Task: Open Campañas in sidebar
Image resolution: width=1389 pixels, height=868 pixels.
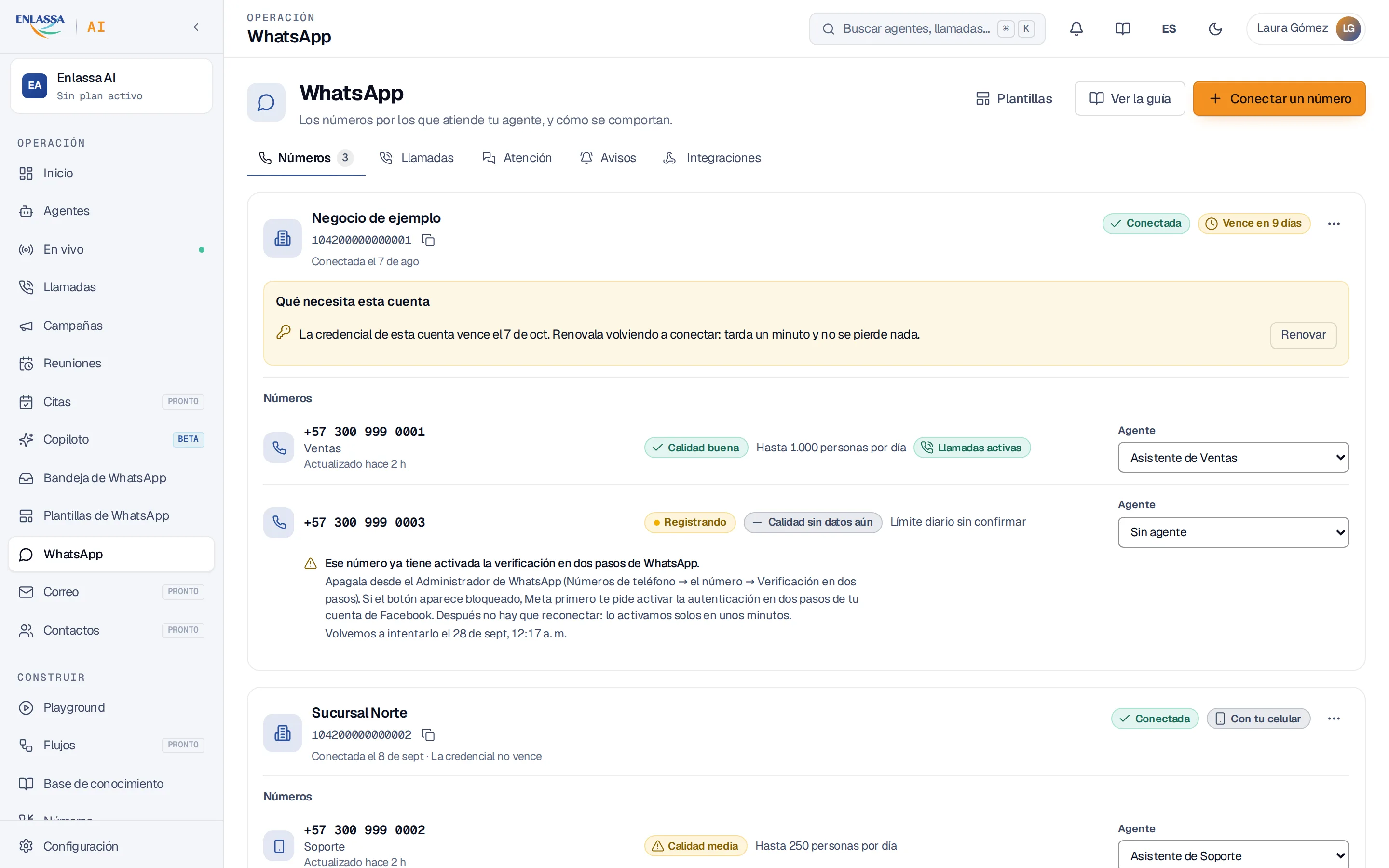Action: coord(111,325)
